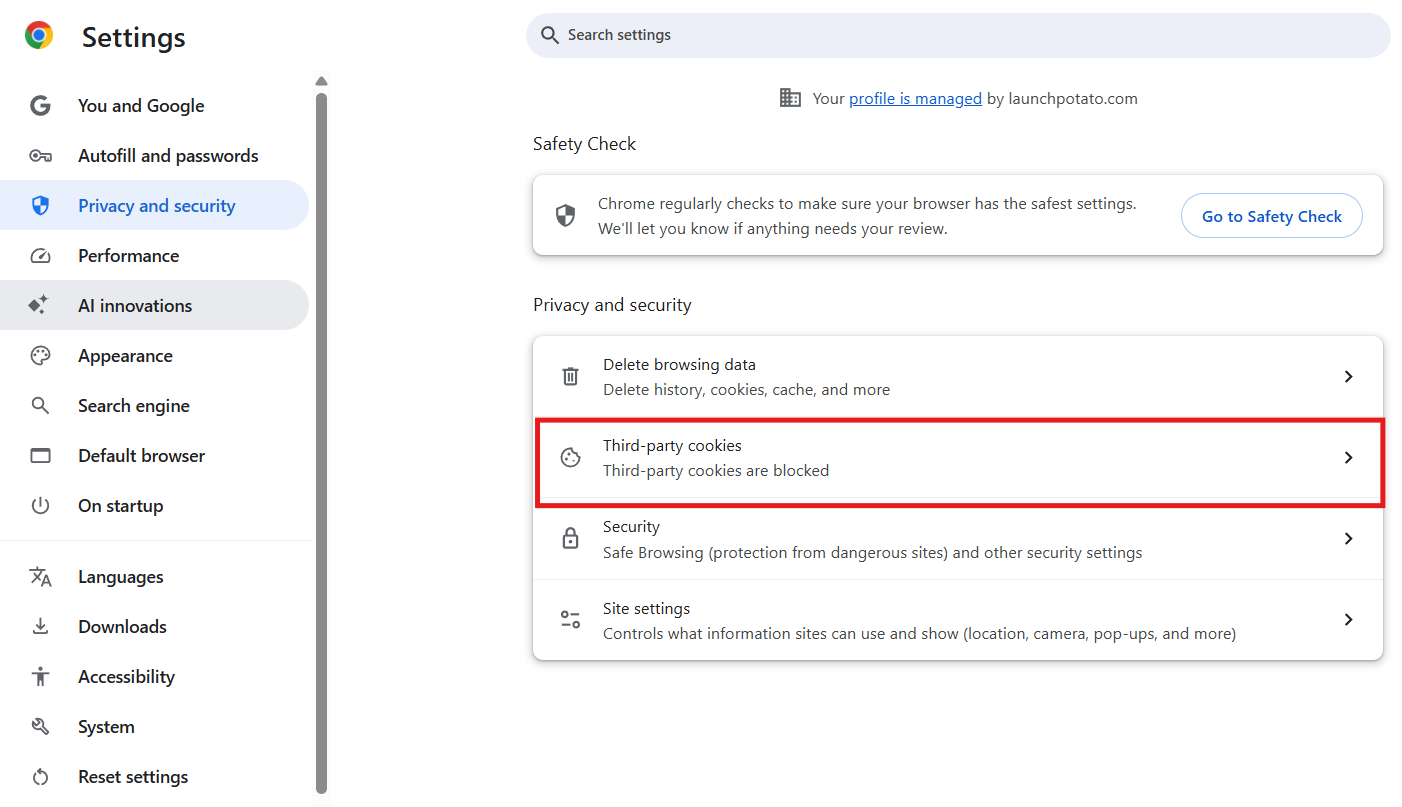Click the magnifier icon in the search bar

[549, 35]
